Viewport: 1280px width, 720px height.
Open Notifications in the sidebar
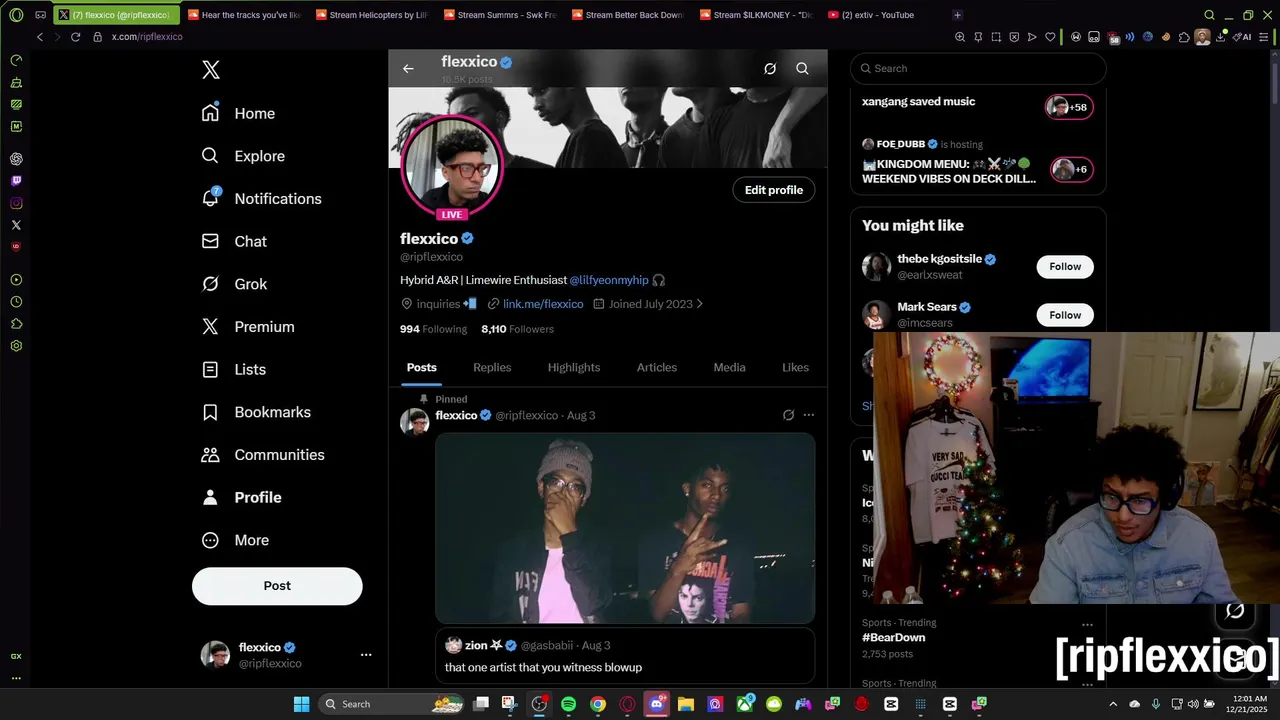(x=261, y=198)
